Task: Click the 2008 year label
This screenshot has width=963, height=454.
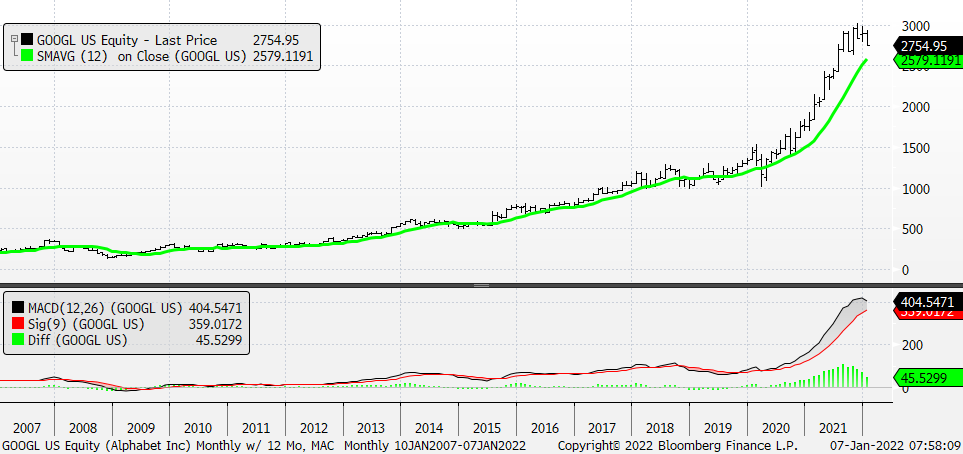Action: coord(83,428)
